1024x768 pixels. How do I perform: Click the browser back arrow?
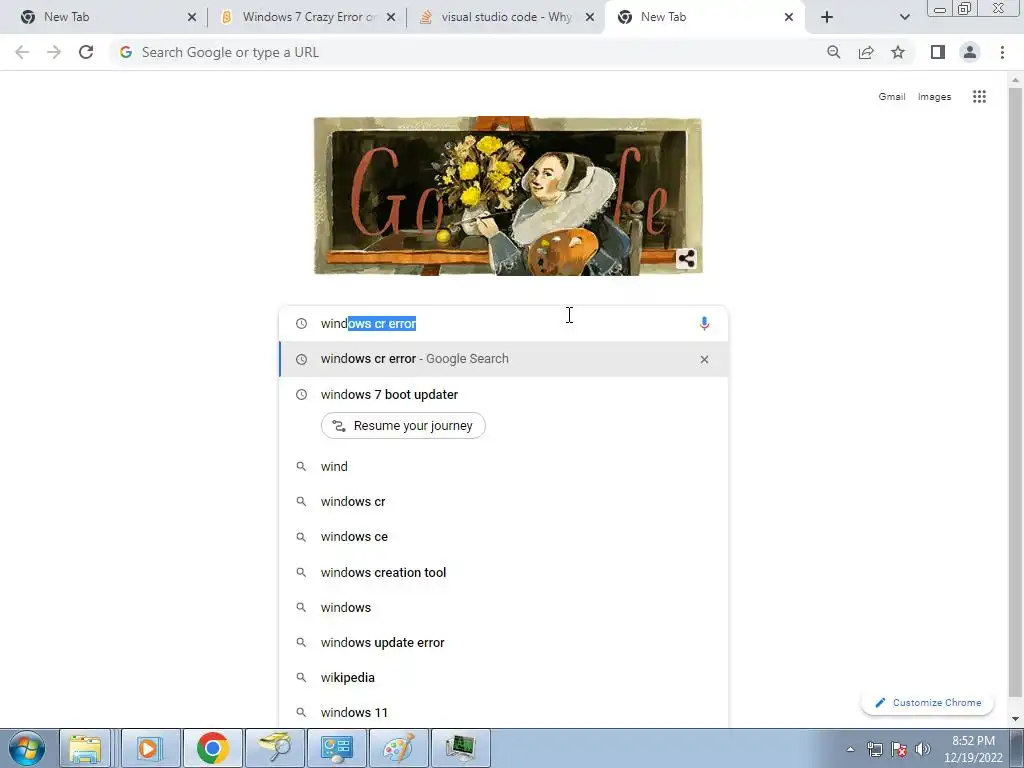[x=22, y=52]
